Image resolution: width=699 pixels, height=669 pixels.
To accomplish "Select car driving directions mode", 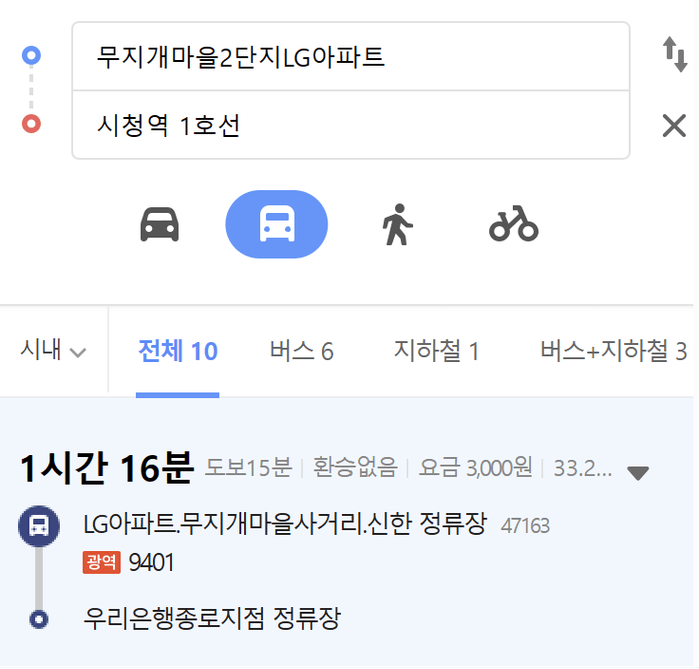I will click(160, 225).
